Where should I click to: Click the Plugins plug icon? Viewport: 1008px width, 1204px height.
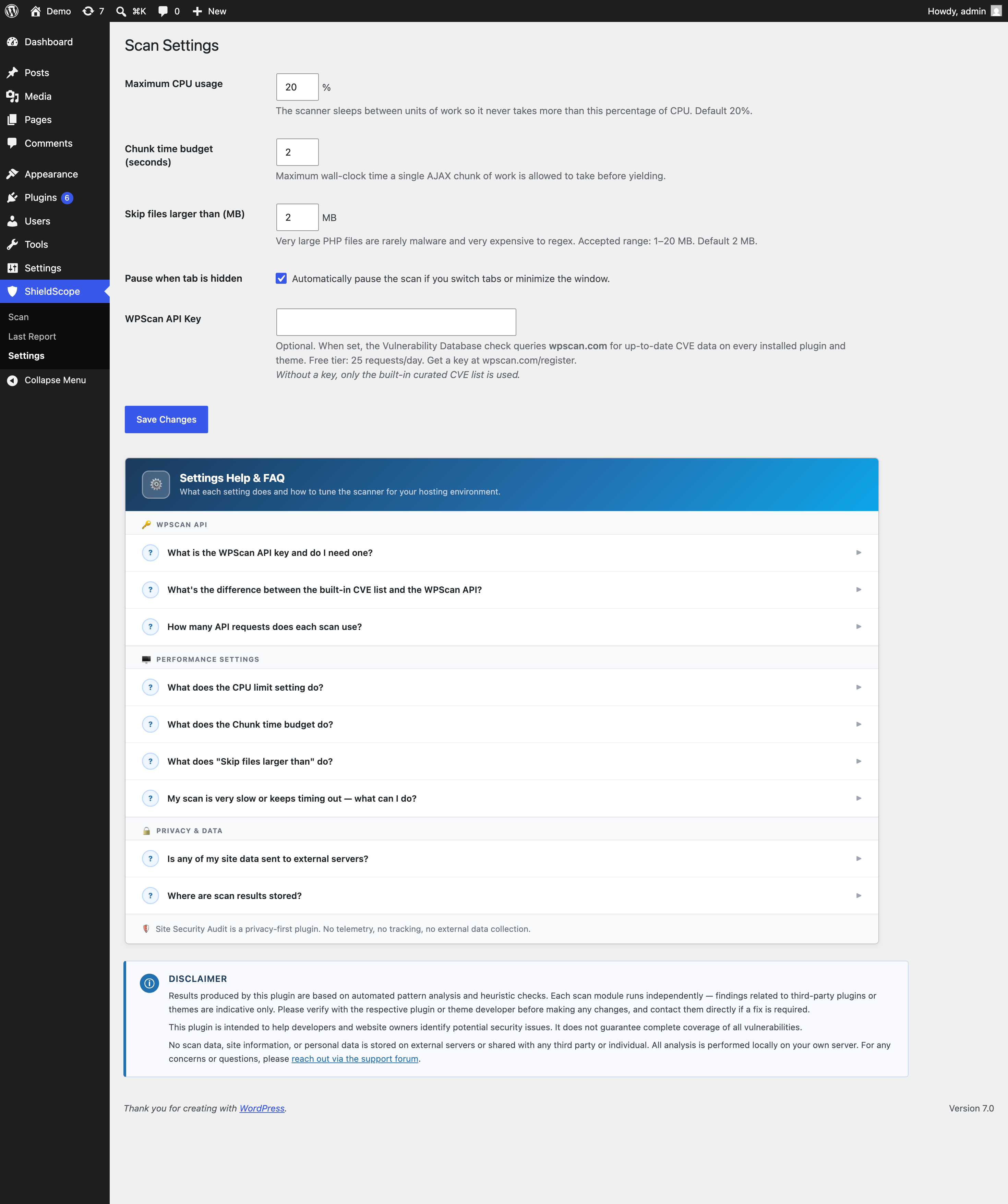12,197
